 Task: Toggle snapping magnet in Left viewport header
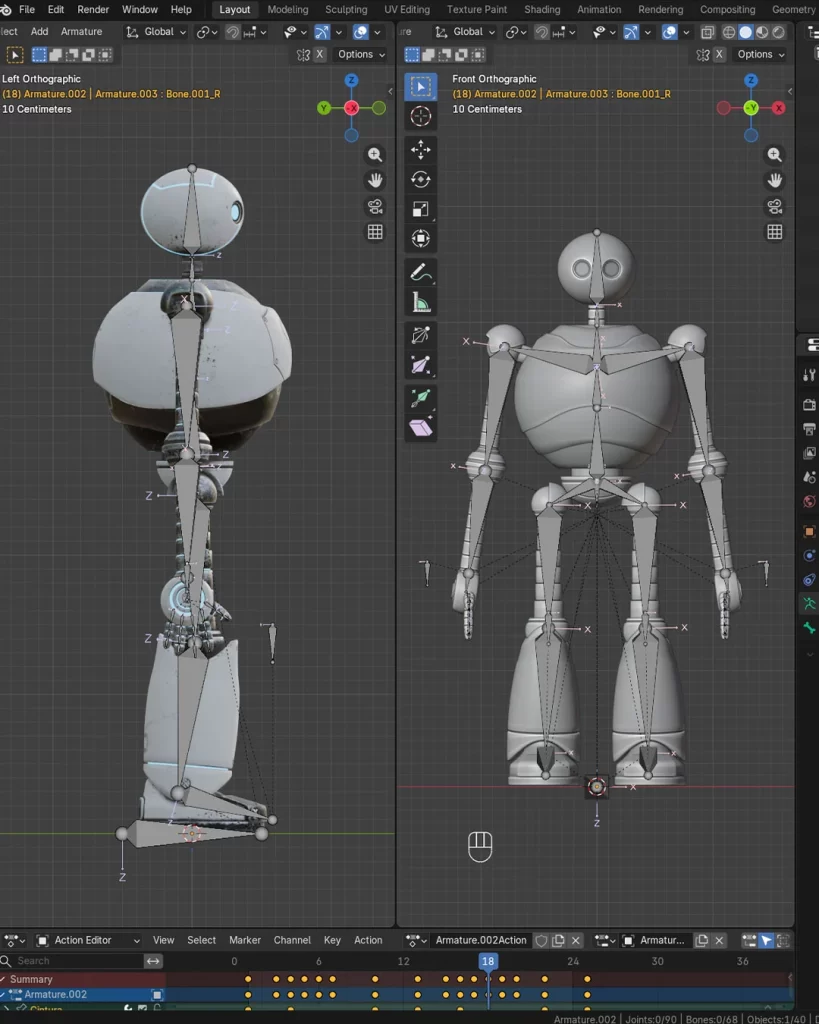[233, 32]
